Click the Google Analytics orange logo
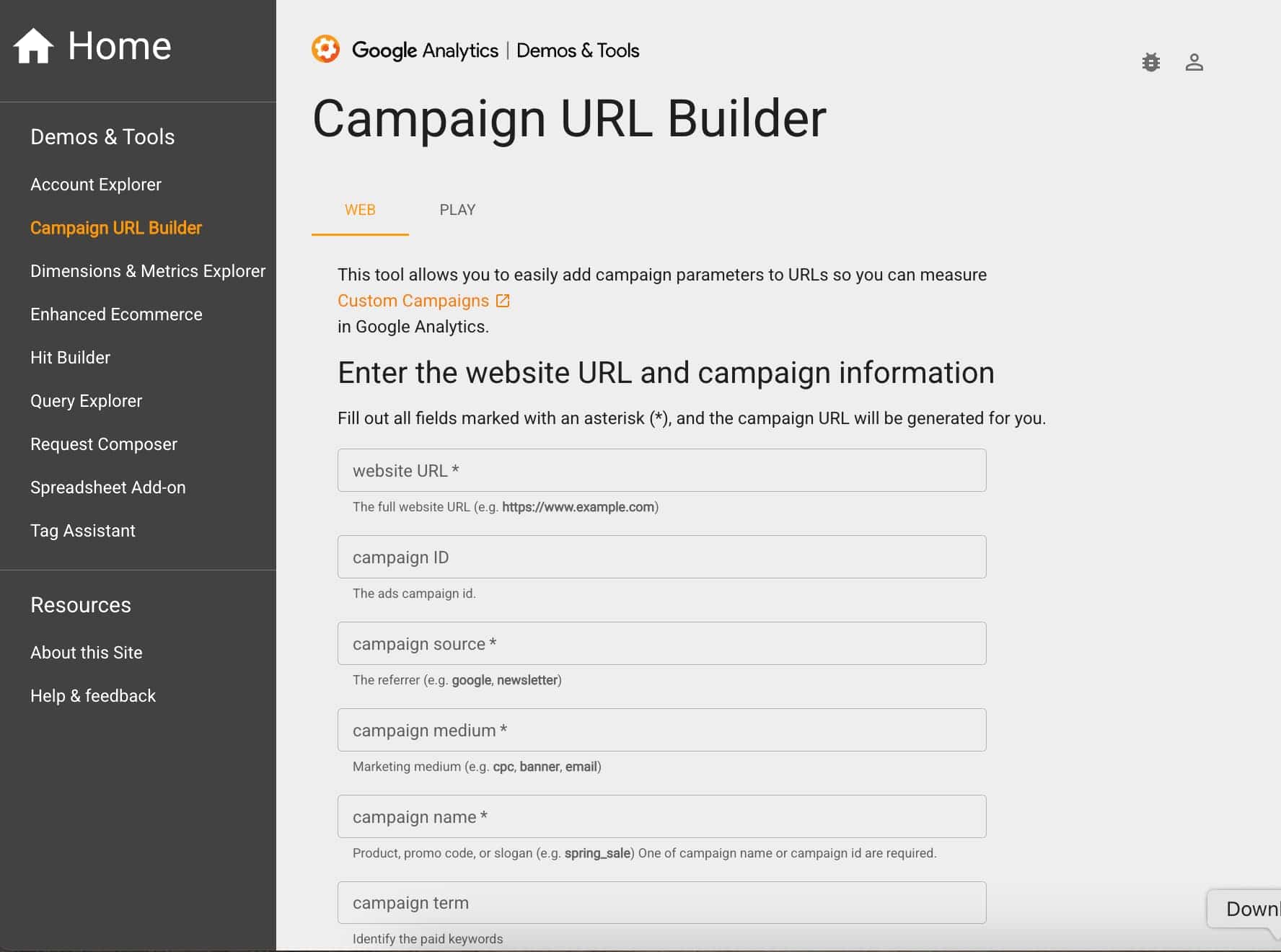Viewport: 1281px width, 952px height. click(x=325, y=50)
